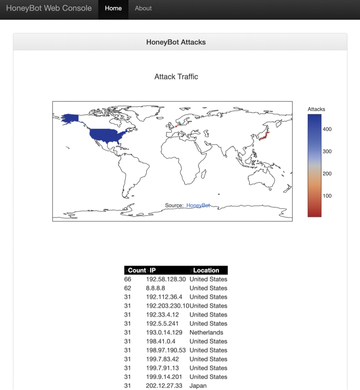Select the Home navbar tab
The image size is (360, 390).
[113, 8]
